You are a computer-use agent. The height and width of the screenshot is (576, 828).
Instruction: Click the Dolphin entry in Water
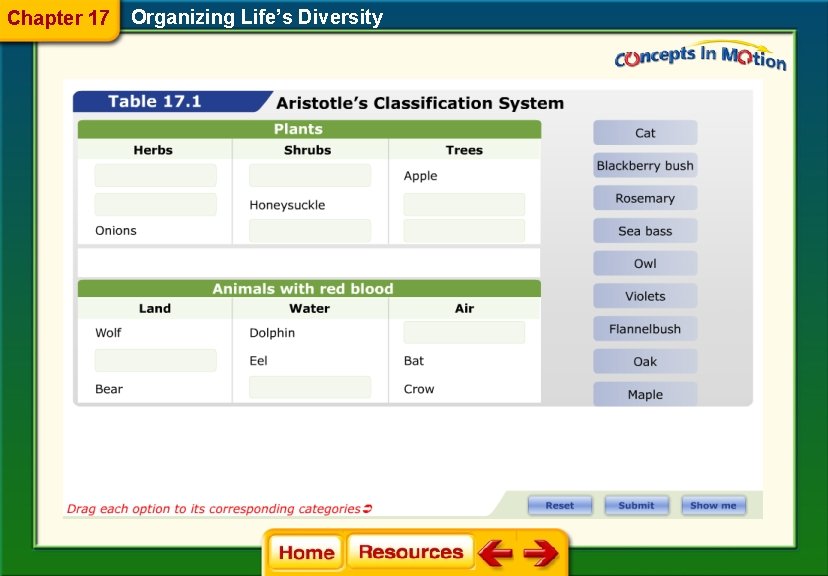272,333
